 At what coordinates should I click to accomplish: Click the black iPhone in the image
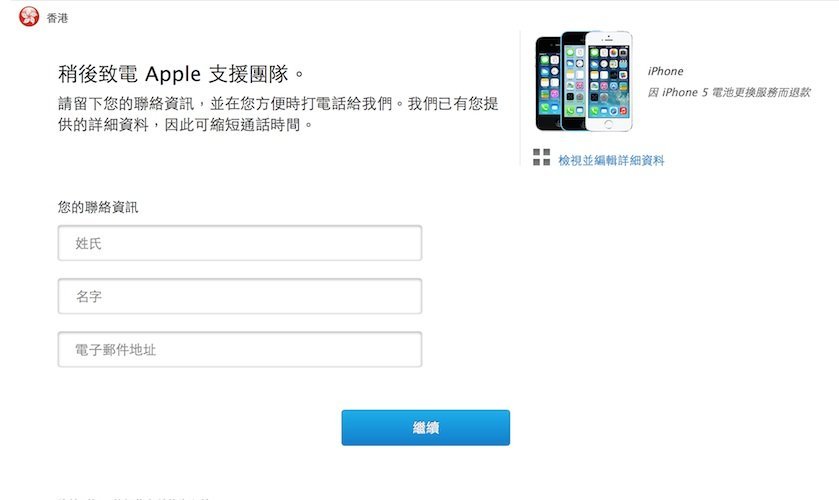coord(547,84)
